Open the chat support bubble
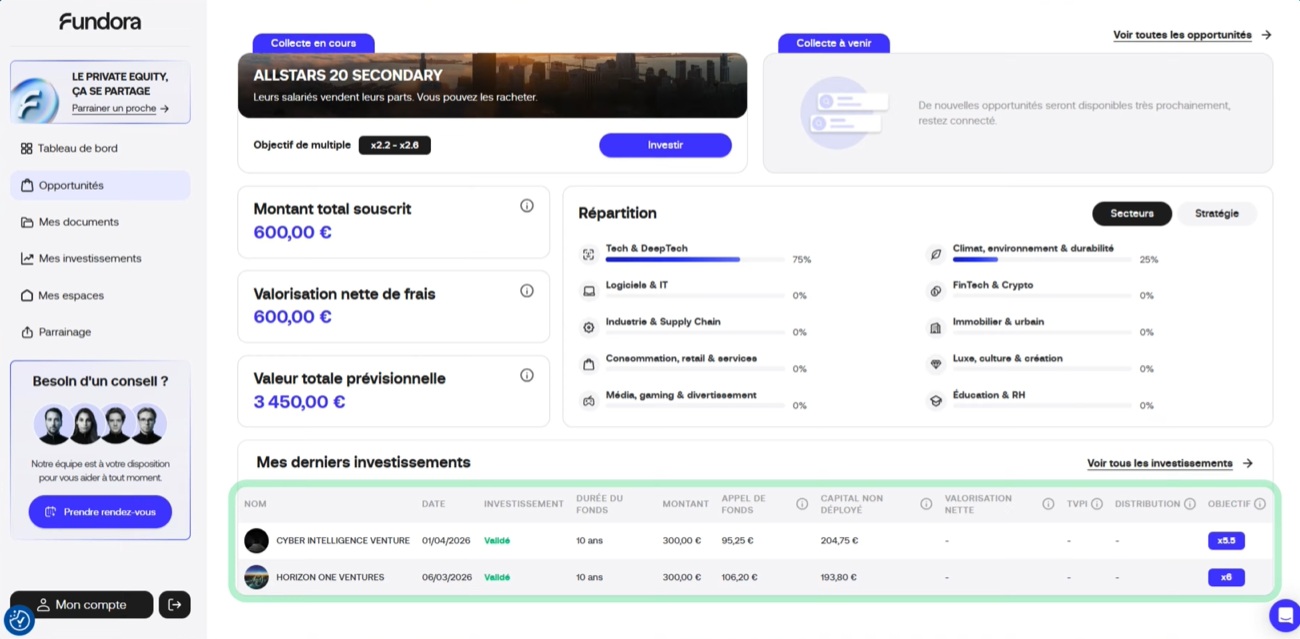Image resolution: width=1300 pixels, height=639 pixels. point(1284,615)
